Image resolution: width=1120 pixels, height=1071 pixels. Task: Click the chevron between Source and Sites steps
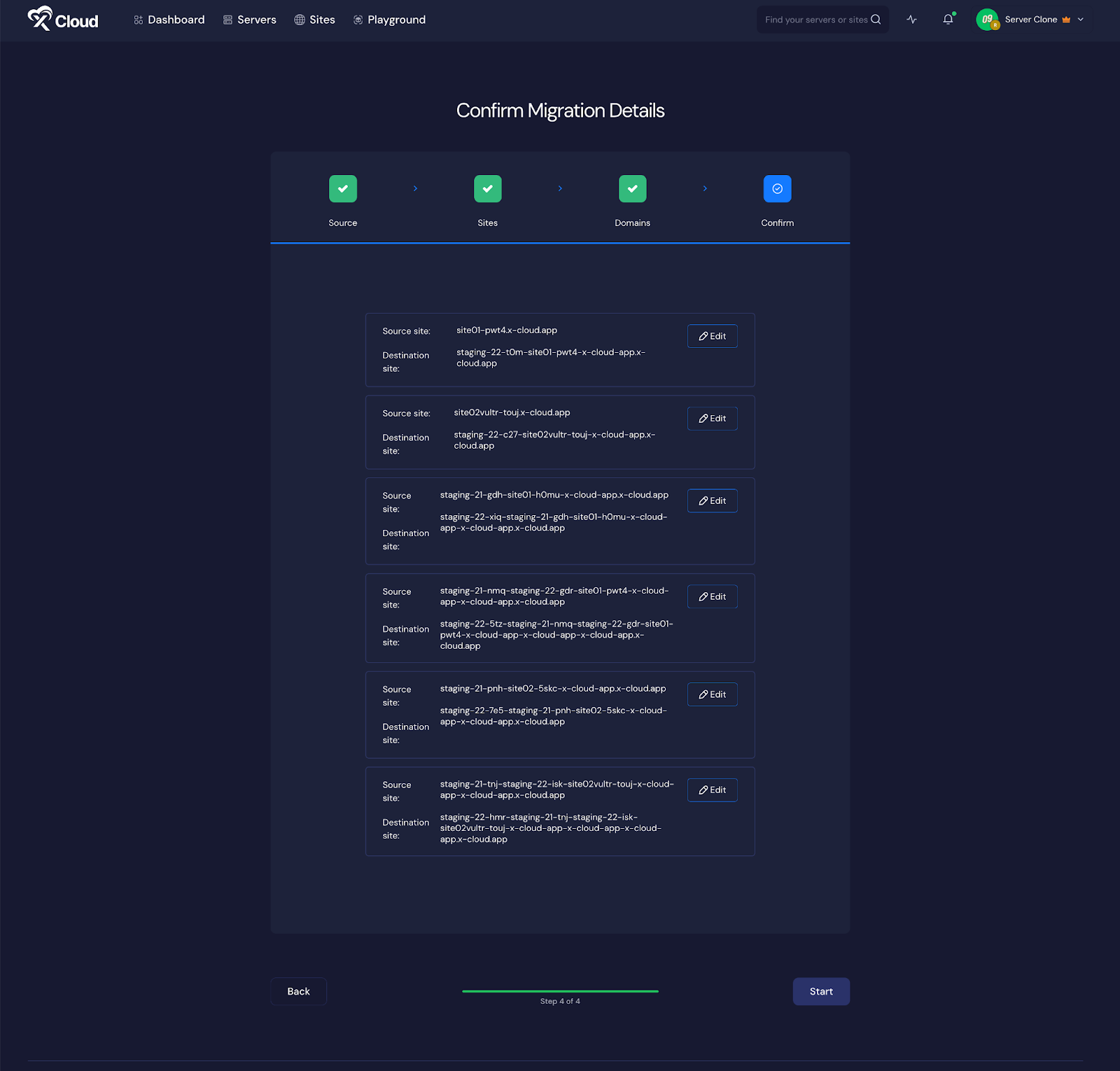point(415,188)
